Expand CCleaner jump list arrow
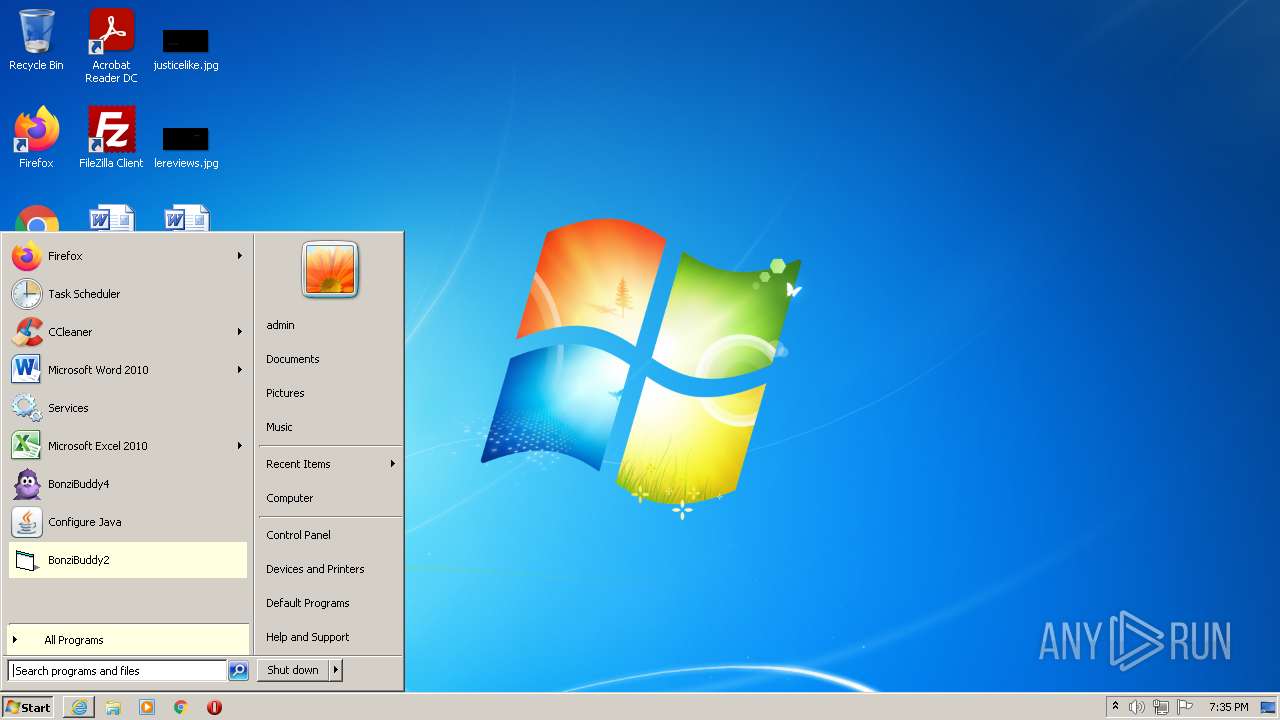The image size is (1280, 720). [x=240, y=332]
